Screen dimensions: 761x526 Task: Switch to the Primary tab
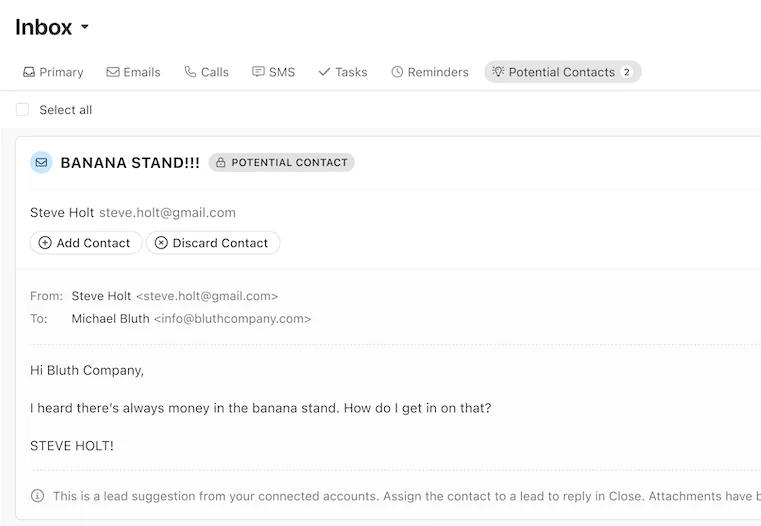(53, 72)
